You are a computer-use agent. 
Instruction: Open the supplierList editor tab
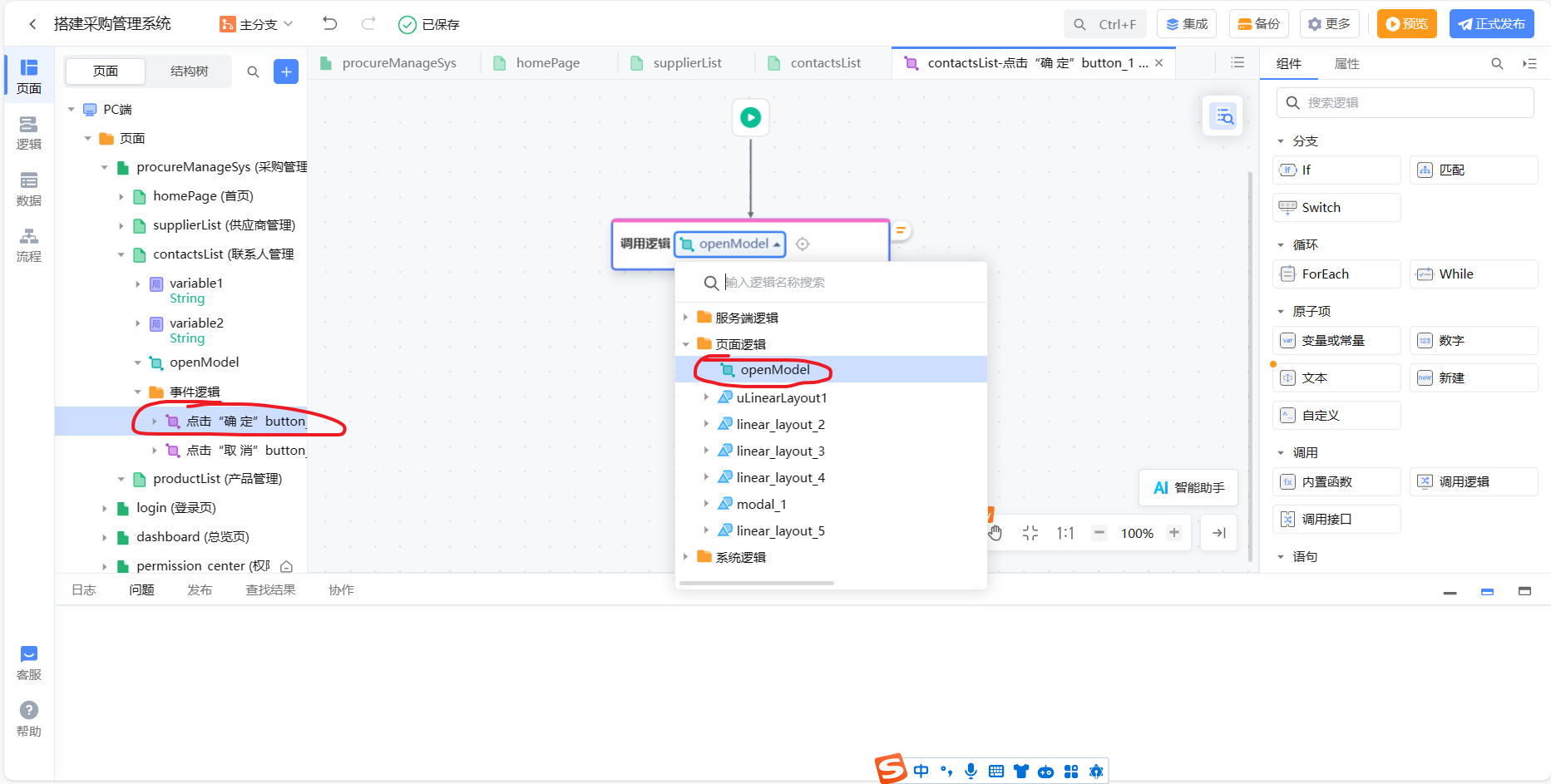click(x=687, y=63)
